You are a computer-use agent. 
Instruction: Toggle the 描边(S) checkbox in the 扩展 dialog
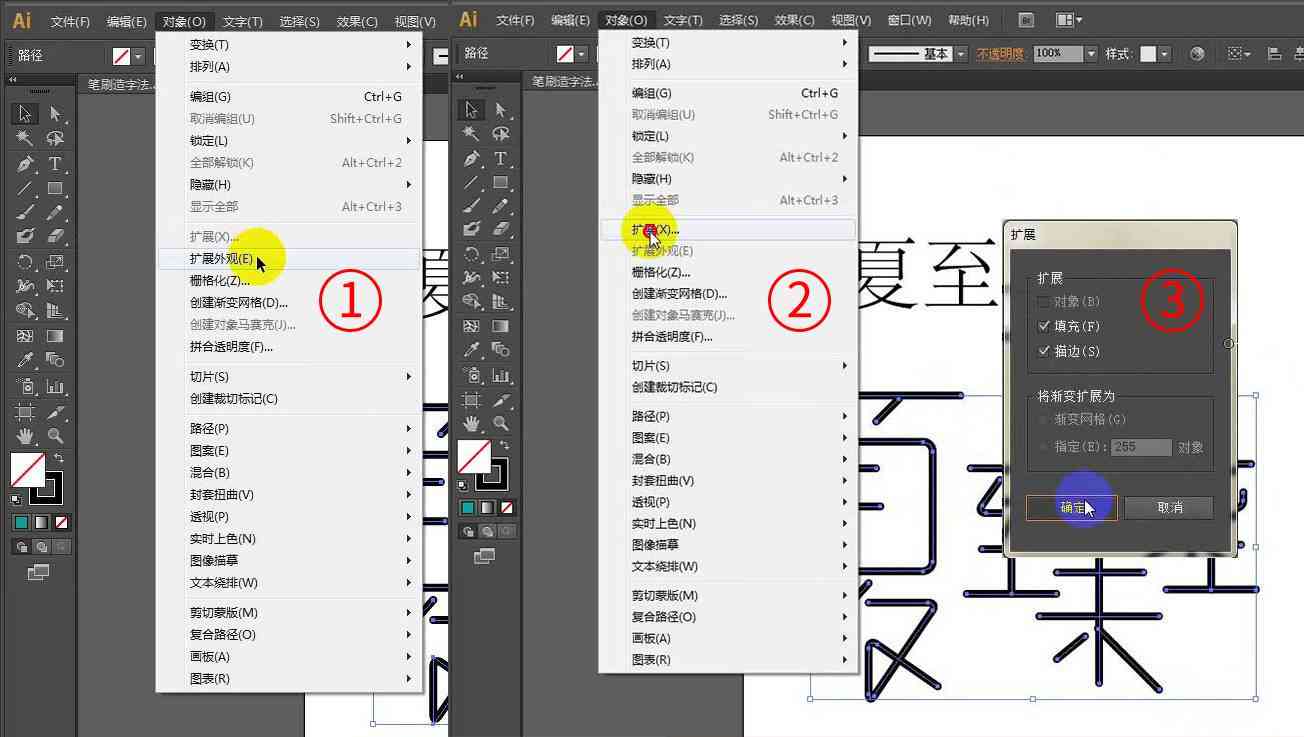click(1044, 351)
